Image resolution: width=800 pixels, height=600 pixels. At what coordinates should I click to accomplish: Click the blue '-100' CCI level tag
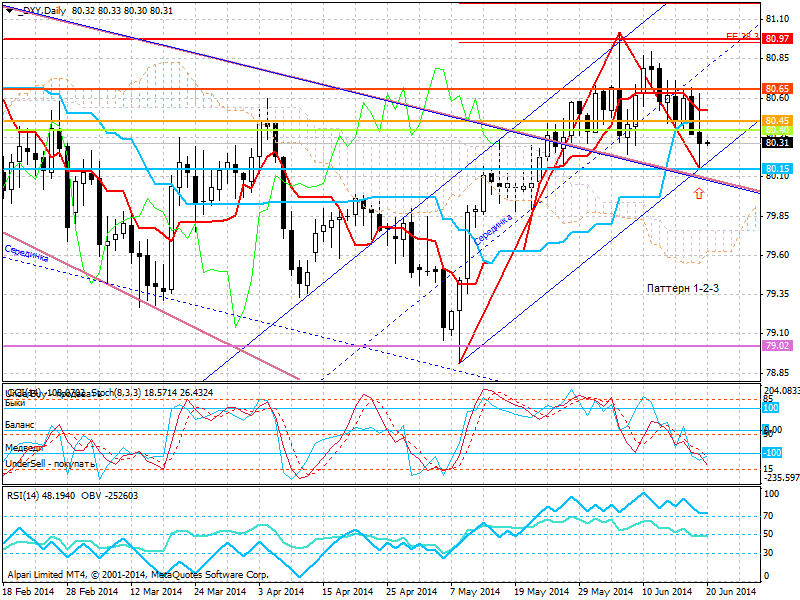(x=772, y=453)
